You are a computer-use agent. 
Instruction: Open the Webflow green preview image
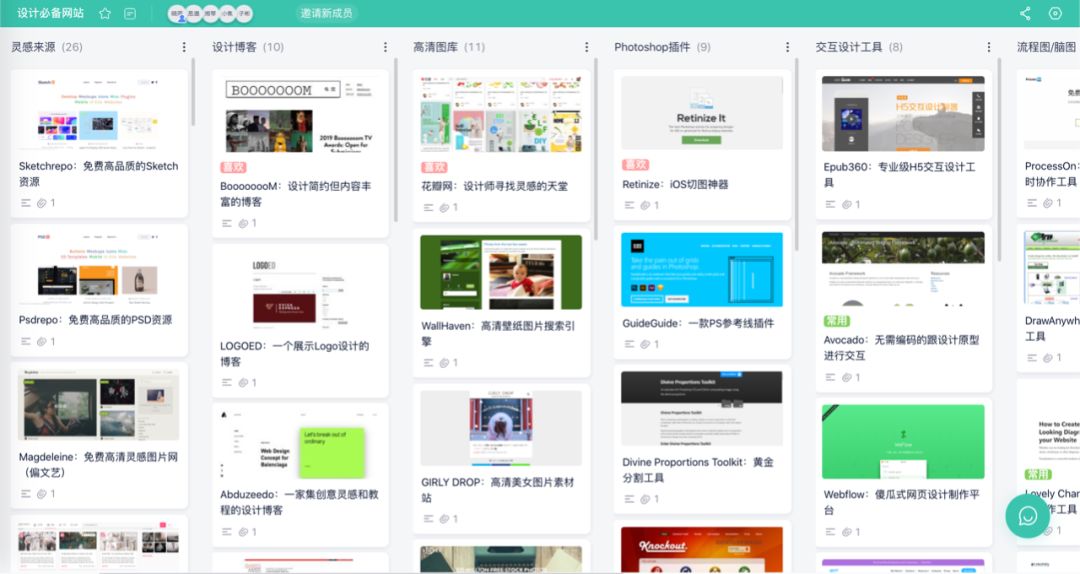tap(903, 442)
